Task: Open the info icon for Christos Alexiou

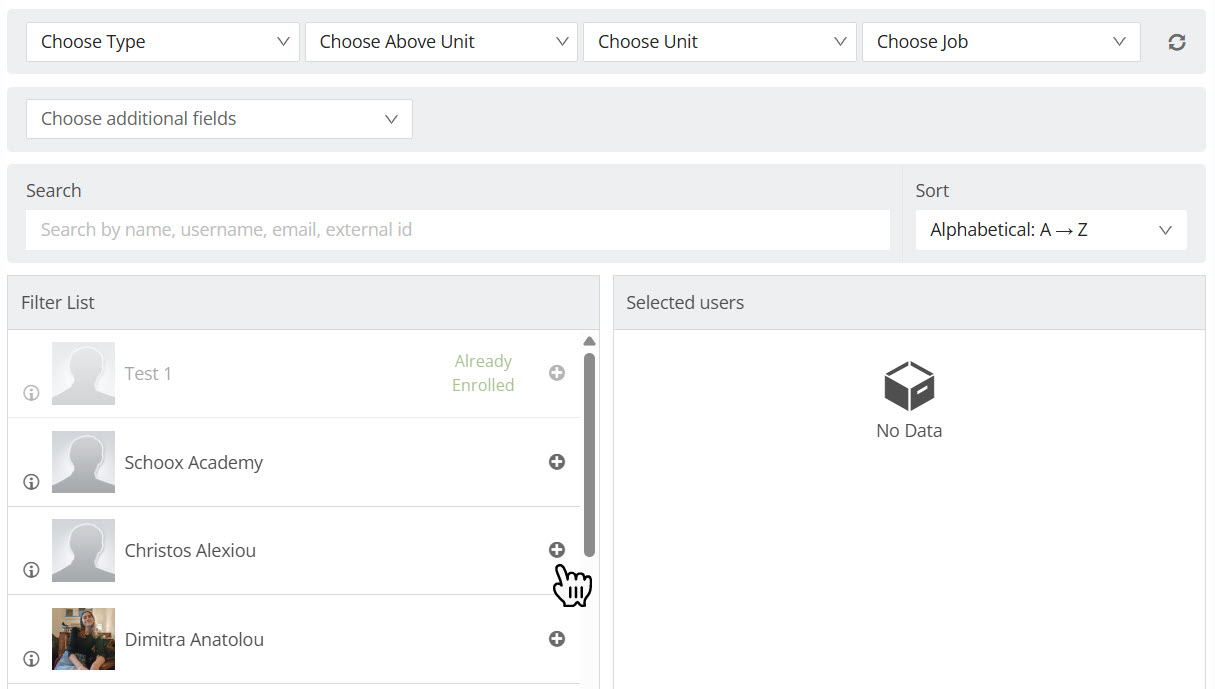Action: (31, 570)
